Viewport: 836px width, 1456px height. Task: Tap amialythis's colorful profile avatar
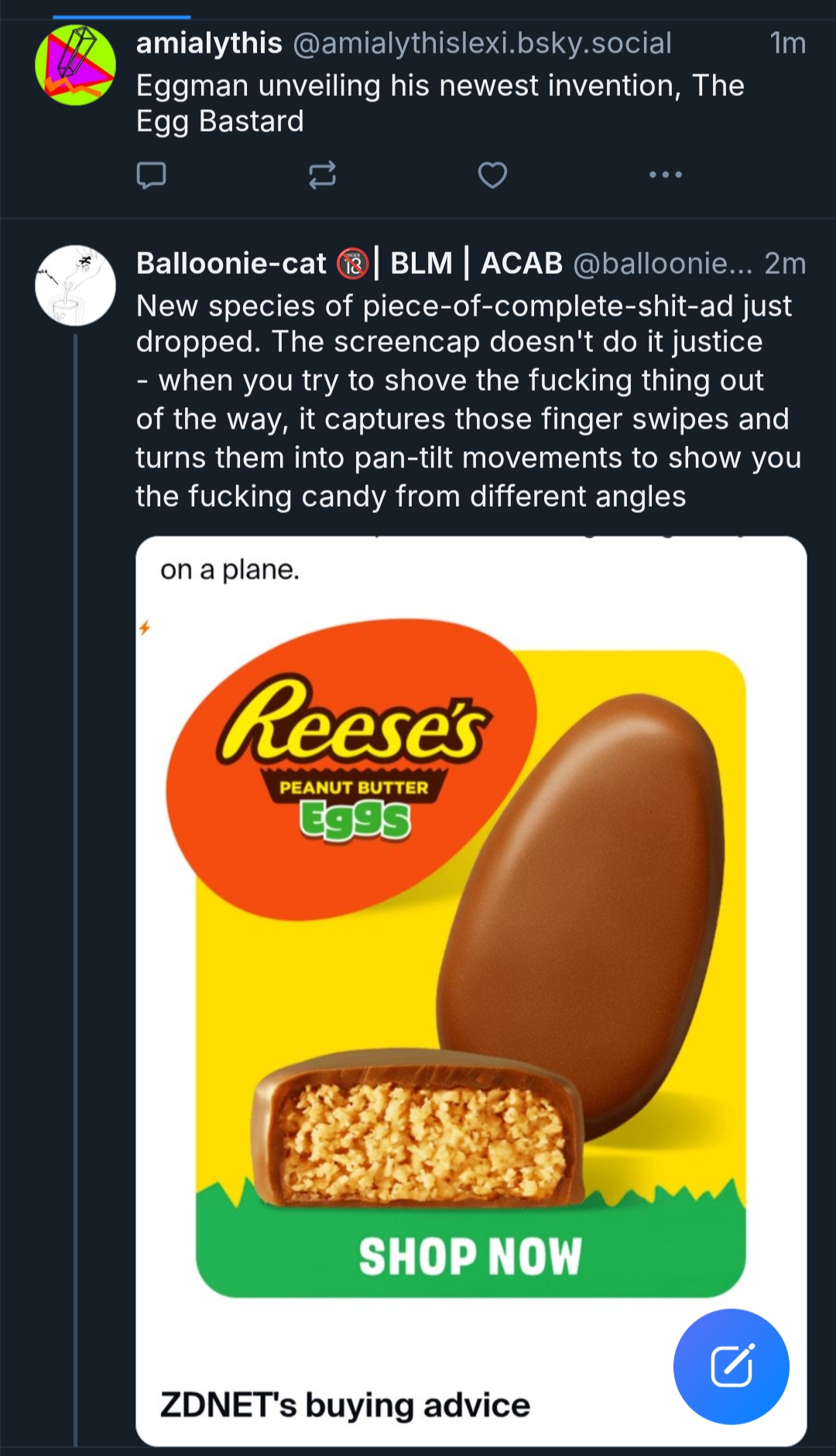click(75, 65)
